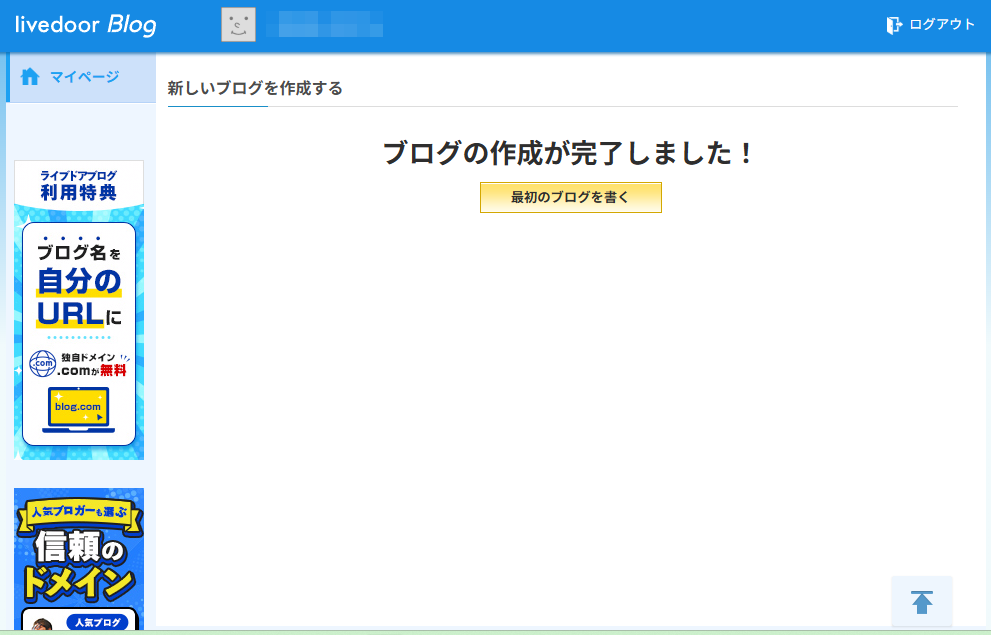The height and width of the screenshot is (635, 991).
Task: Click the livedoor Blog logo
Action: pos(85,25)
